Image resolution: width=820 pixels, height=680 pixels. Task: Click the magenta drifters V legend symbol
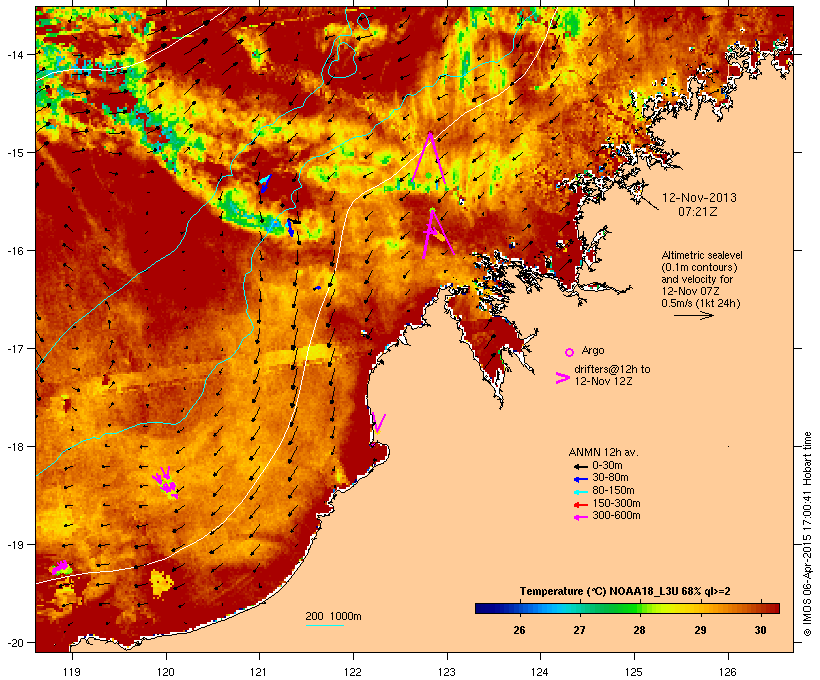point(562,378)
